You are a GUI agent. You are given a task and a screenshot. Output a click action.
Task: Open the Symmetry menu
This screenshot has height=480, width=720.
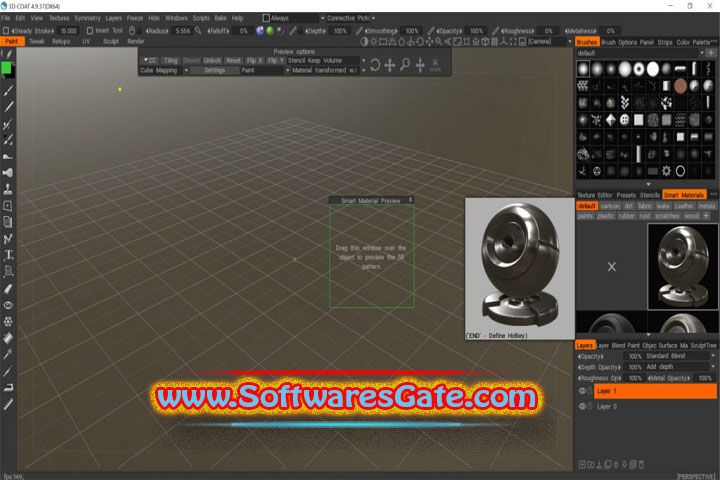(x=87, y=18)
